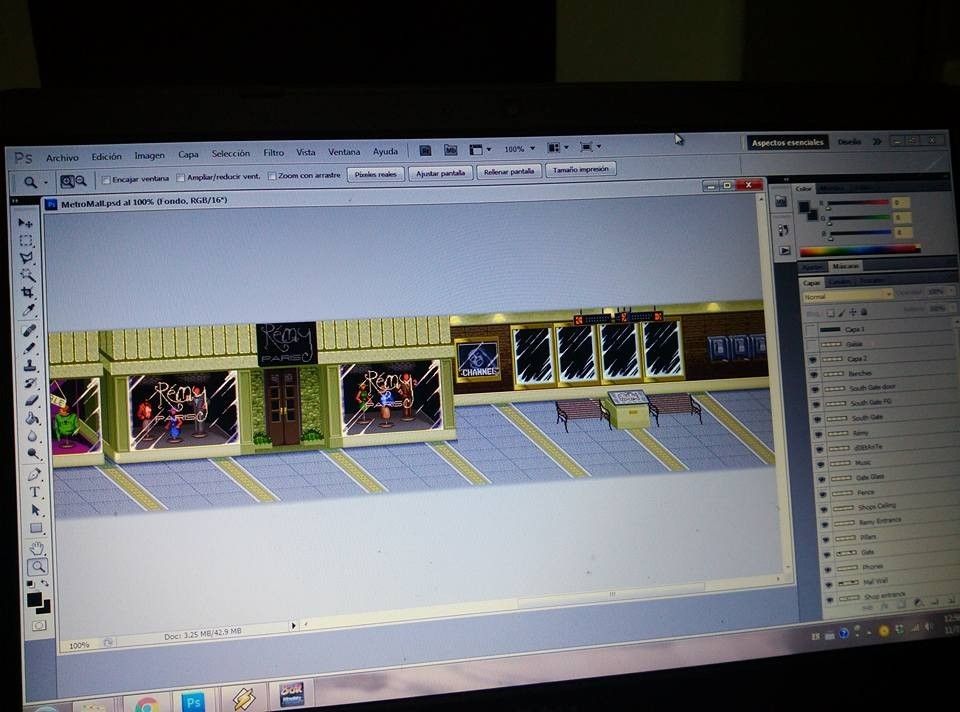Open status bar info arrow menu
Viewport: 960px width, 712px height.
point(293,626)
